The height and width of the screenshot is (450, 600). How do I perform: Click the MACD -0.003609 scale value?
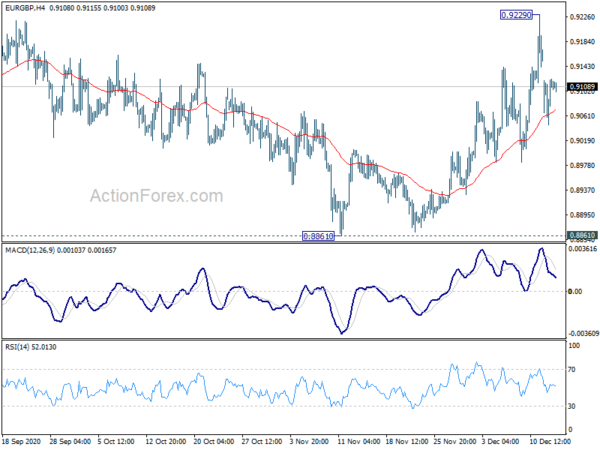[584, 334]
